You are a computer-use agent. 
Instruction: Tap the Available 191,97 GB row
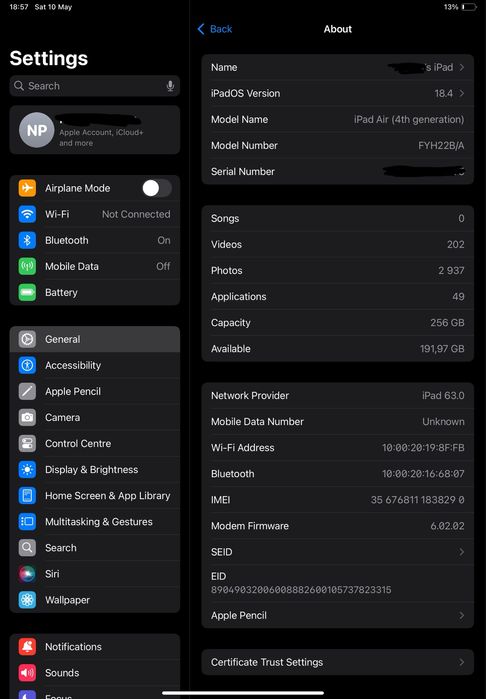[x=338, y=349]
